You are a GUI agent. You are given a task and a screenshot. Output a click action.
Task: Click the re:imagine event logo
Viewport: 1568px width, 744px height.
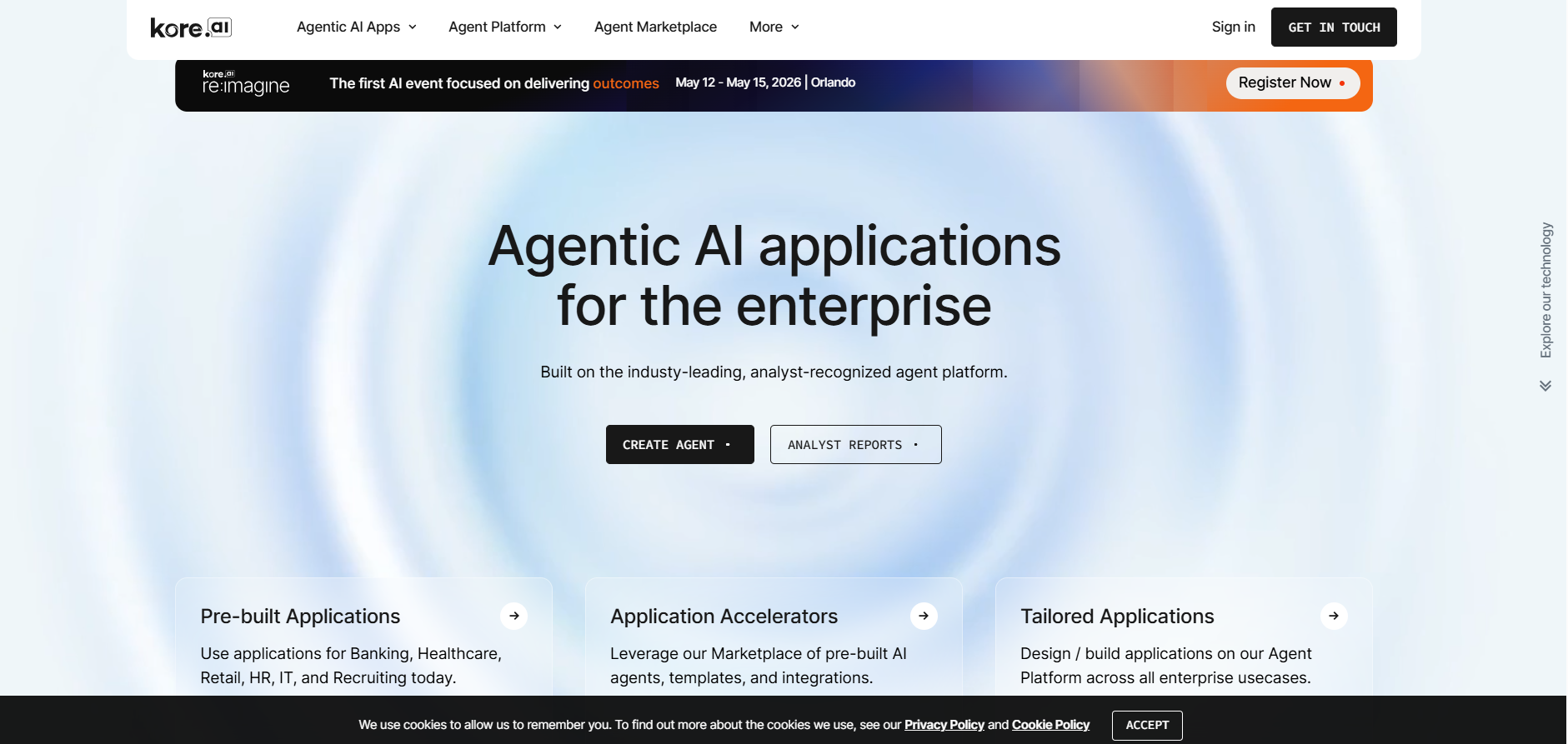[x=246, y=82]
